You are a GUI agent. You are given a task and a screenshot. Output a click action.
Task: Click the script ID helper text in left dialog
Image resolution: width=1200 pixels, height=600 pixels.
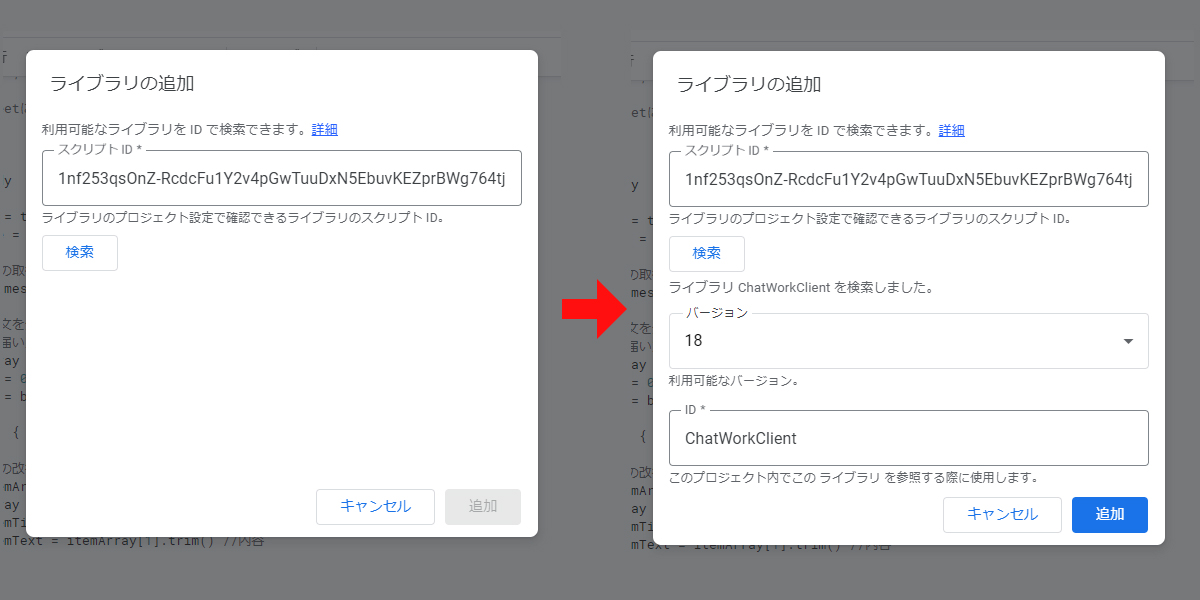point(243,217)
